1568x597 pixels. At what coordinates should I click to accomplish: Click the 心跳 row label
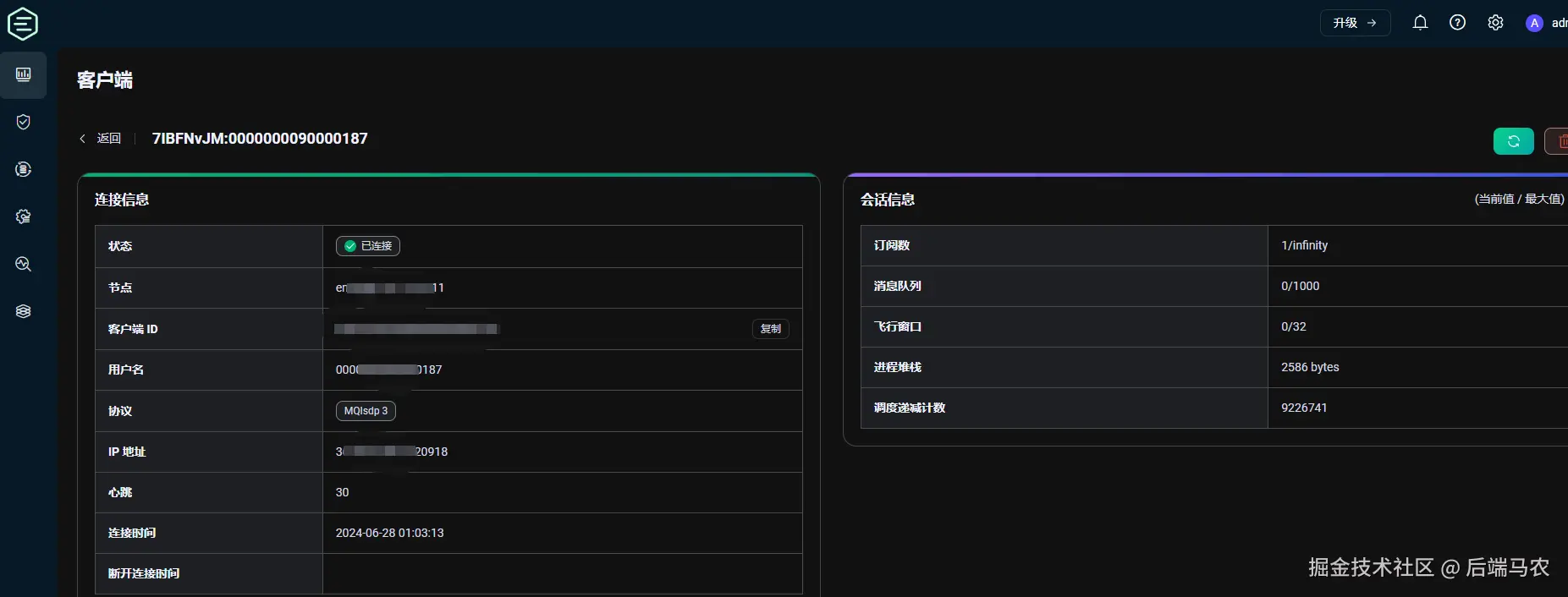pyautogui.click(x=120, y=492)
